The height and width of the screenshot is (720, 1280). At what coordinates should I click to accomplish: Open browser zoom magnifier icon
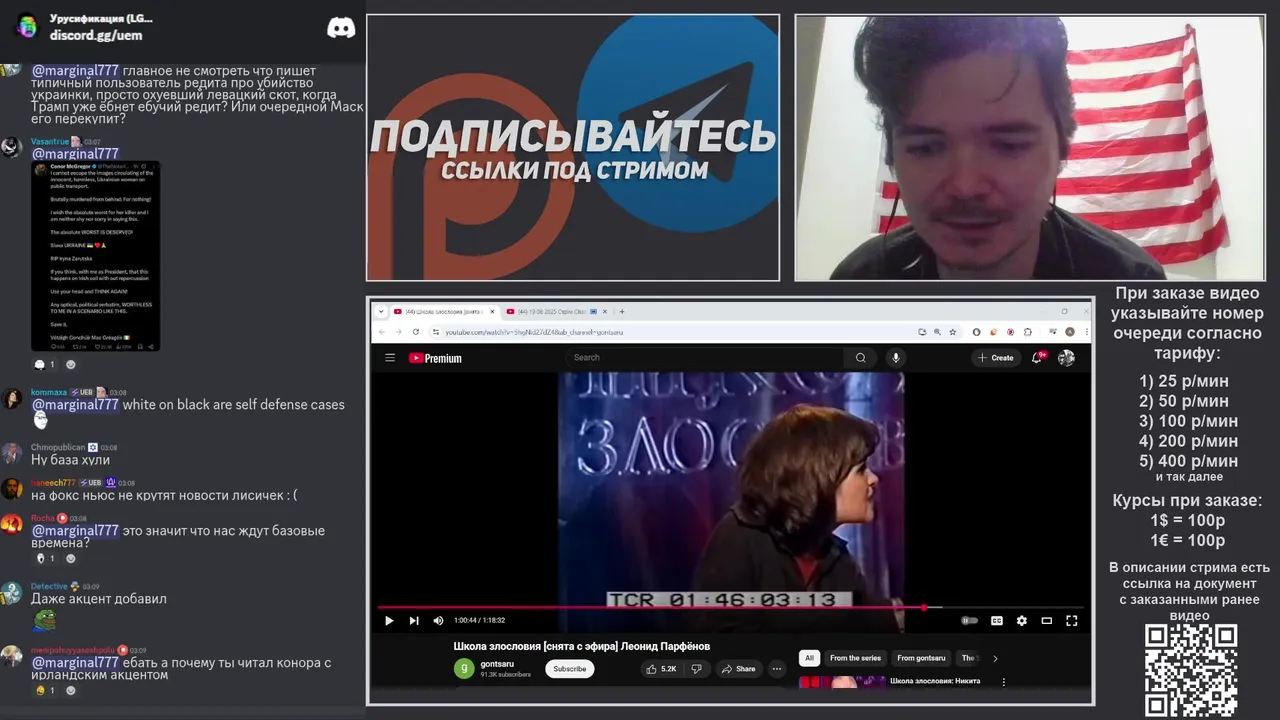[x=937, y=332]
